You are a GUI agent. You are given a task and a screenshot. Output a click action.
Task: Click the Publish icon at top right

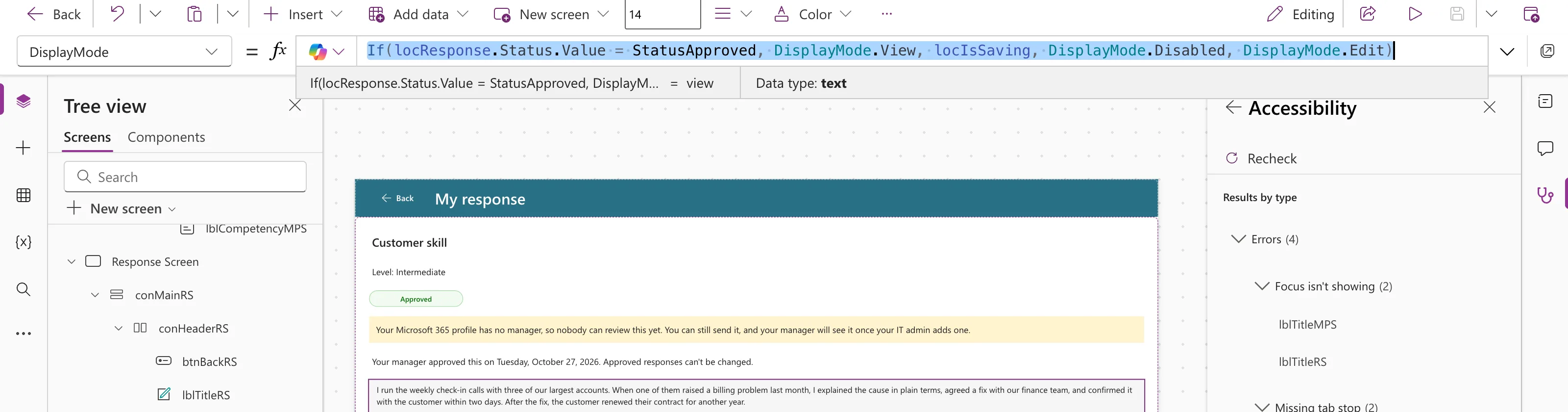point(1531,13)
